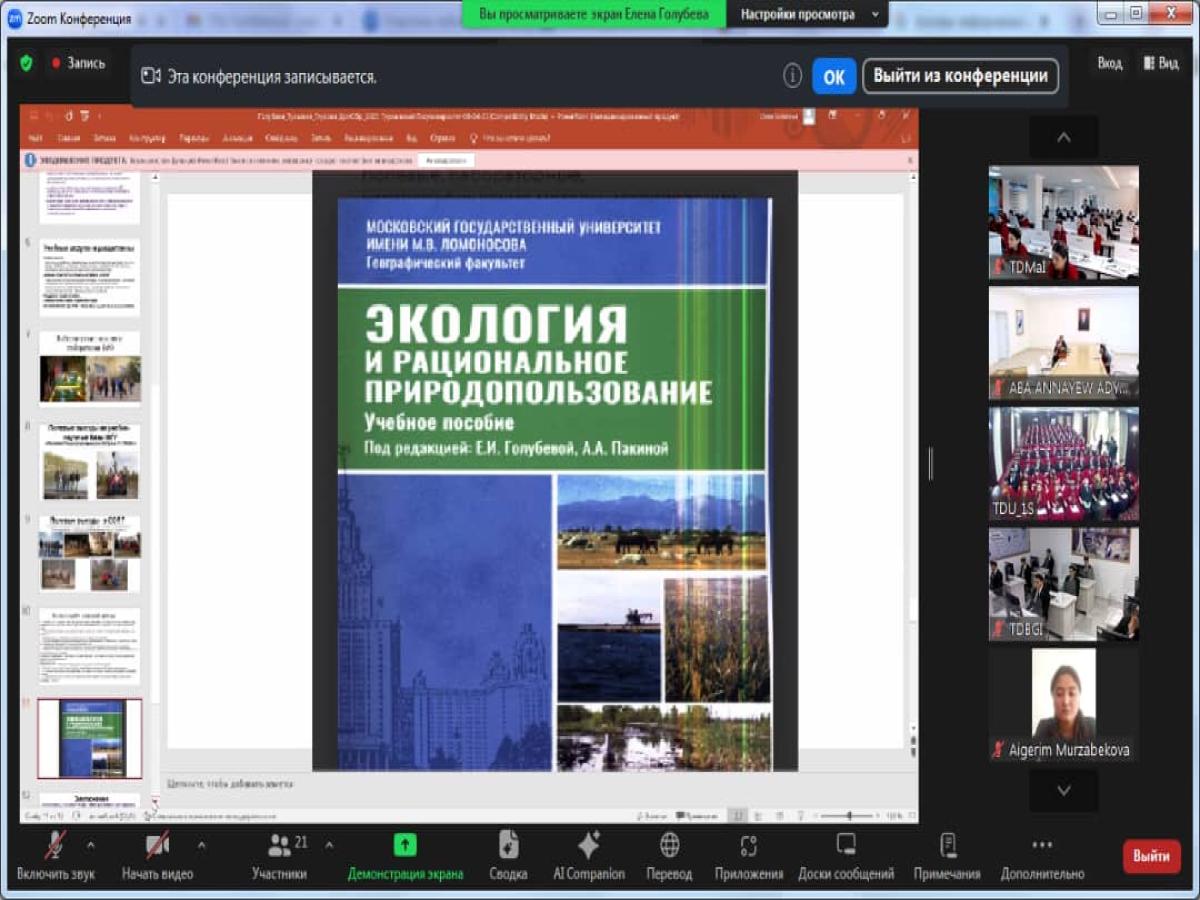Image resolution: width=1200 pixels, height=900 pixels.
Task: Select the TDBGI participant video
Action: pyautogui.click(x=1064, y=584)
